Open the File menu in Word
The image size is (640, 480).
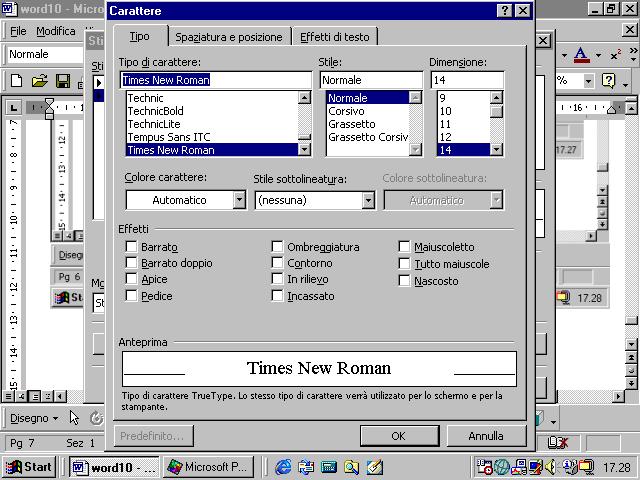point(18,31)
